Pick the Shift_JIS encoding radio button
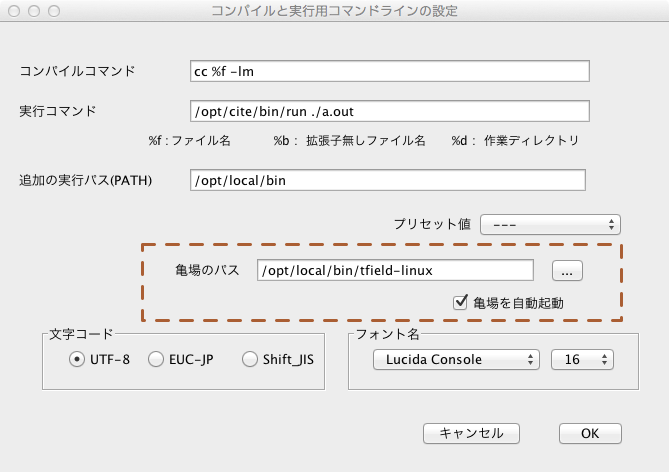 point(250,360)
